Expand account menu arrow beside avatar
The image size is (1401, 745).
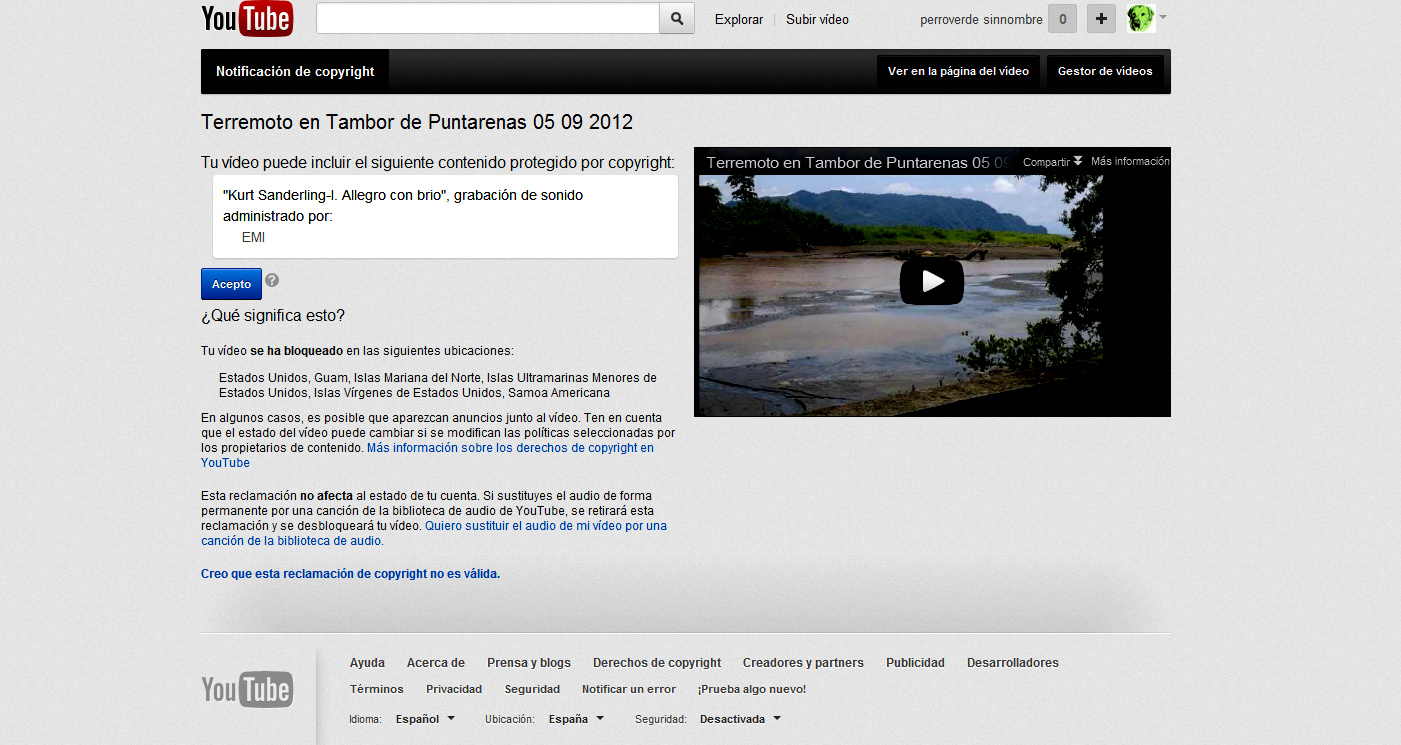click(1163, 17)
